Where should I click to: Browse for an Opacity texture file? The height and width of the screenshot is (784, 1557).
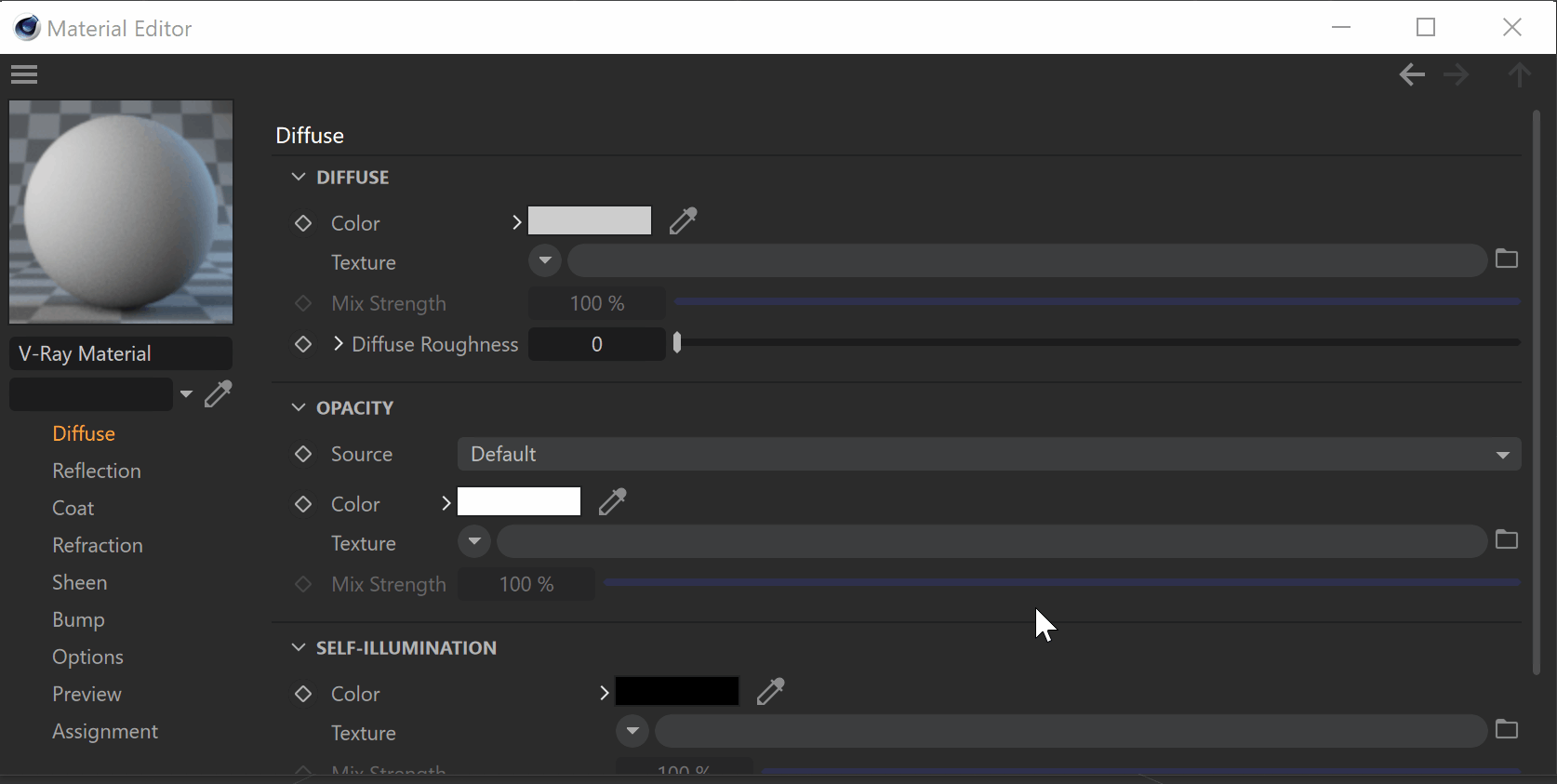[1507, 539]
